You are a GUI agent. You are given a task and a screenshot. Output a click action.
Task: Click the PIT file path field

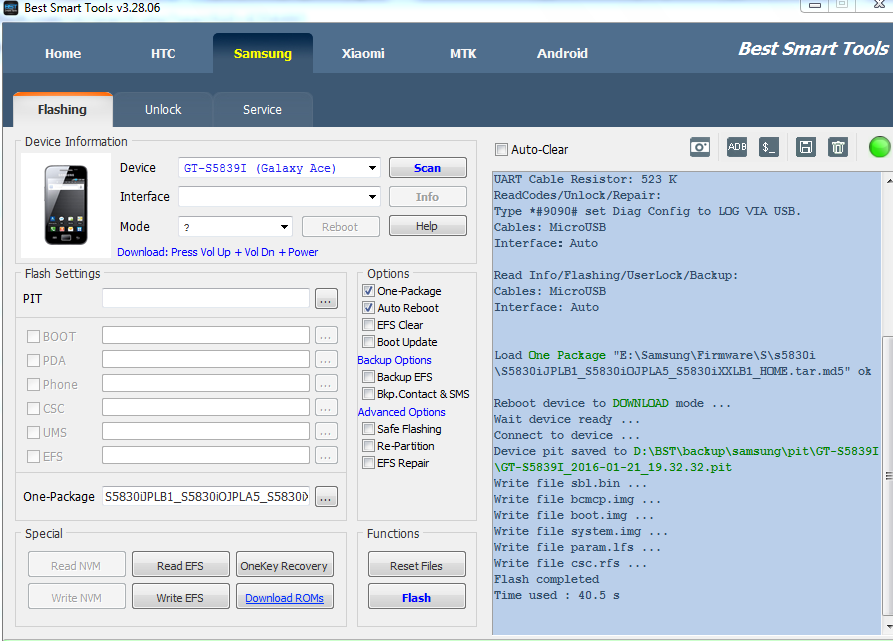(x=206, y=298)
